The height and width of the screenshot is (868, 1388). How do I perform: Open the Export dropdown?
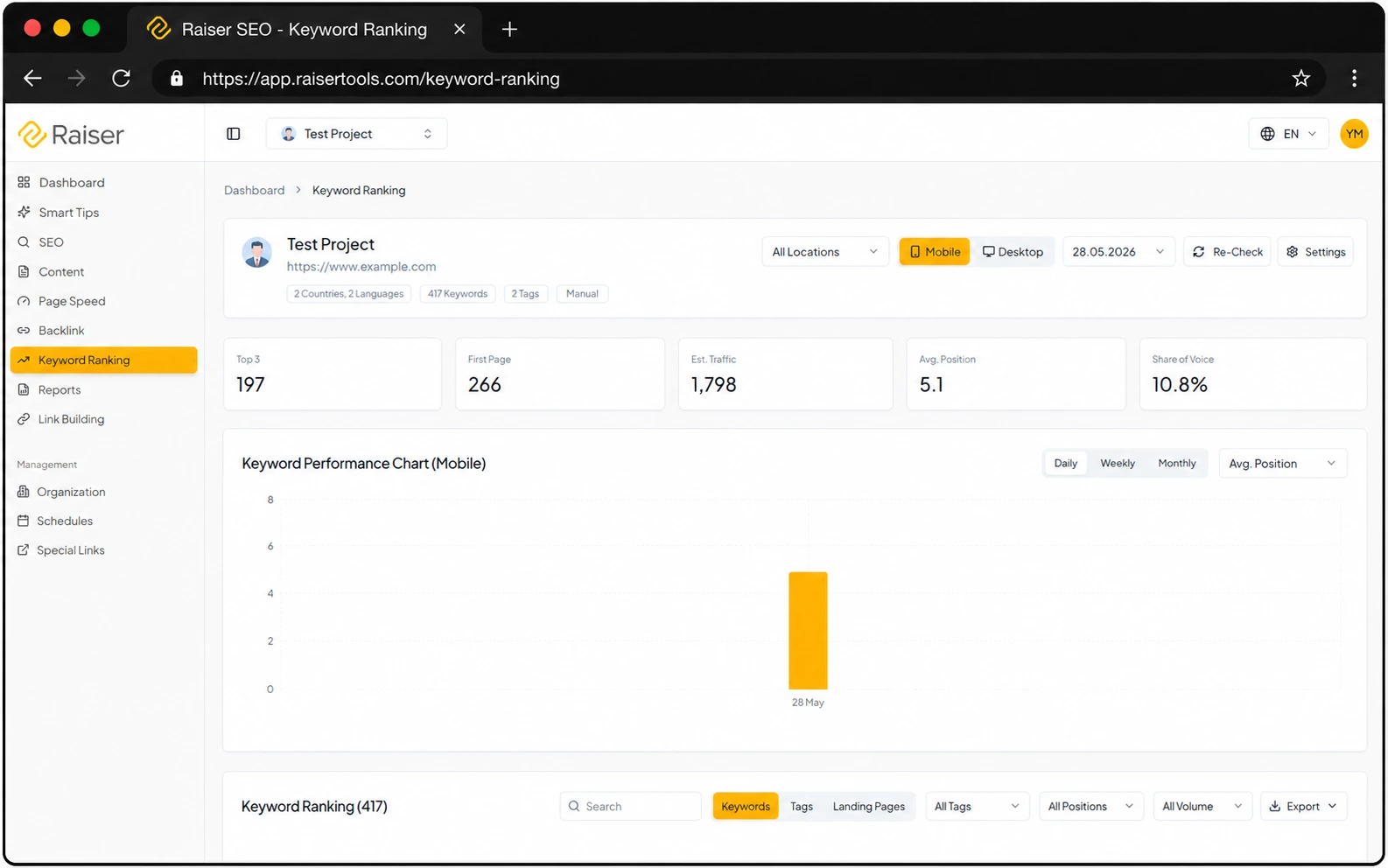click(1303, 807)
